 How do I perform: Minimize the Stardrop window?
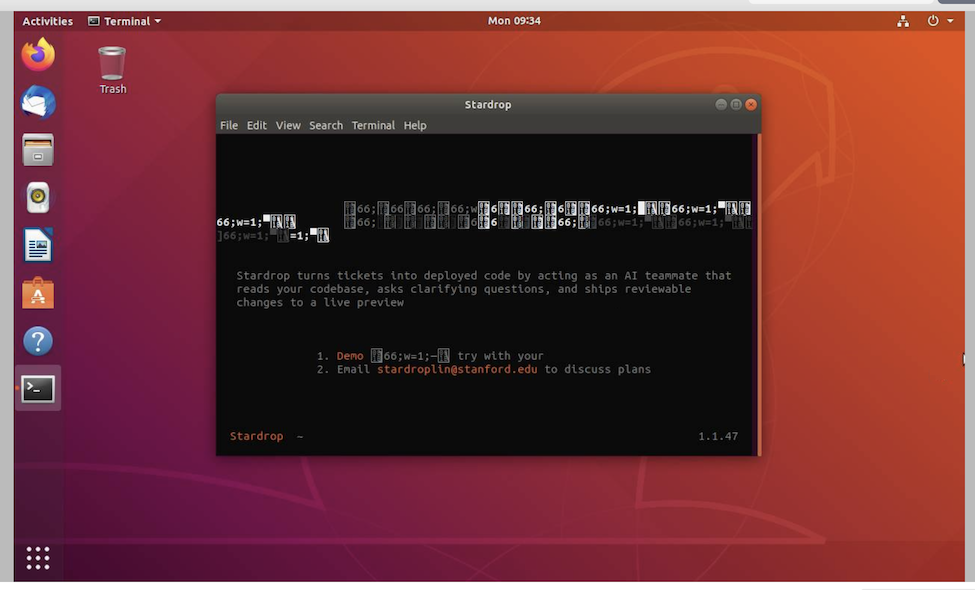[721, 104]
